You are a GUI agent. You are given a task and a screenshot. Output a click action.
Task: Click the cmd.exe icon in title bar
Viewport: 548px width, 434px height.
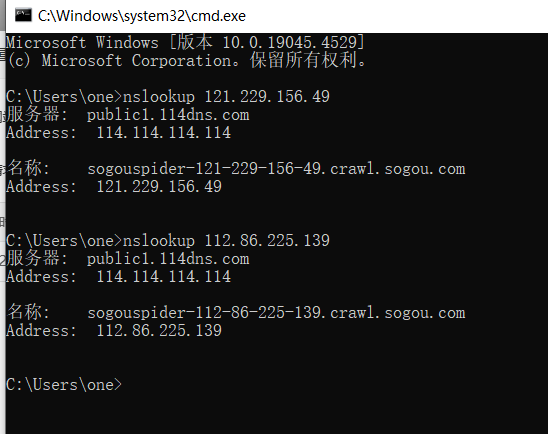coord(23,15)
